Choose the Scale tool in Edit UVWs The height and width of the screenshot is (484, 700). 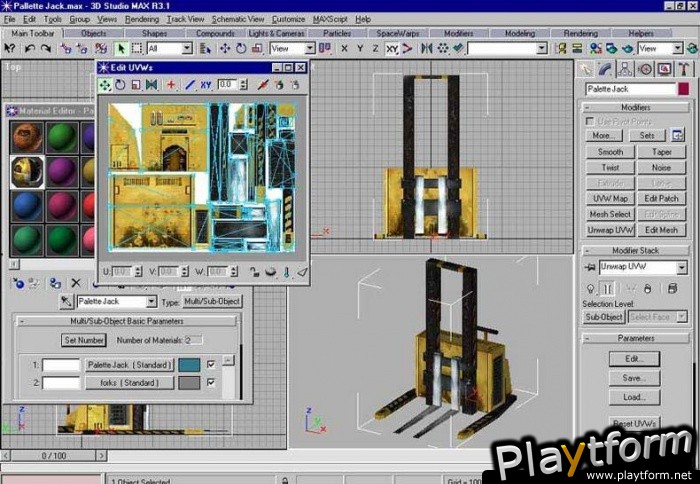tap(136, 85)
